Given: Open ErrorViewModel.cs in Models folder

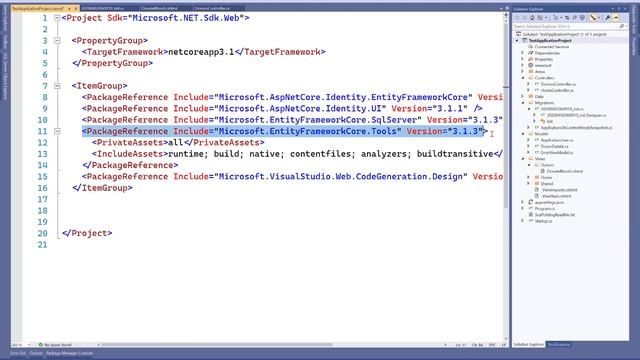Looking at the screenshot, I should (557, 152).
